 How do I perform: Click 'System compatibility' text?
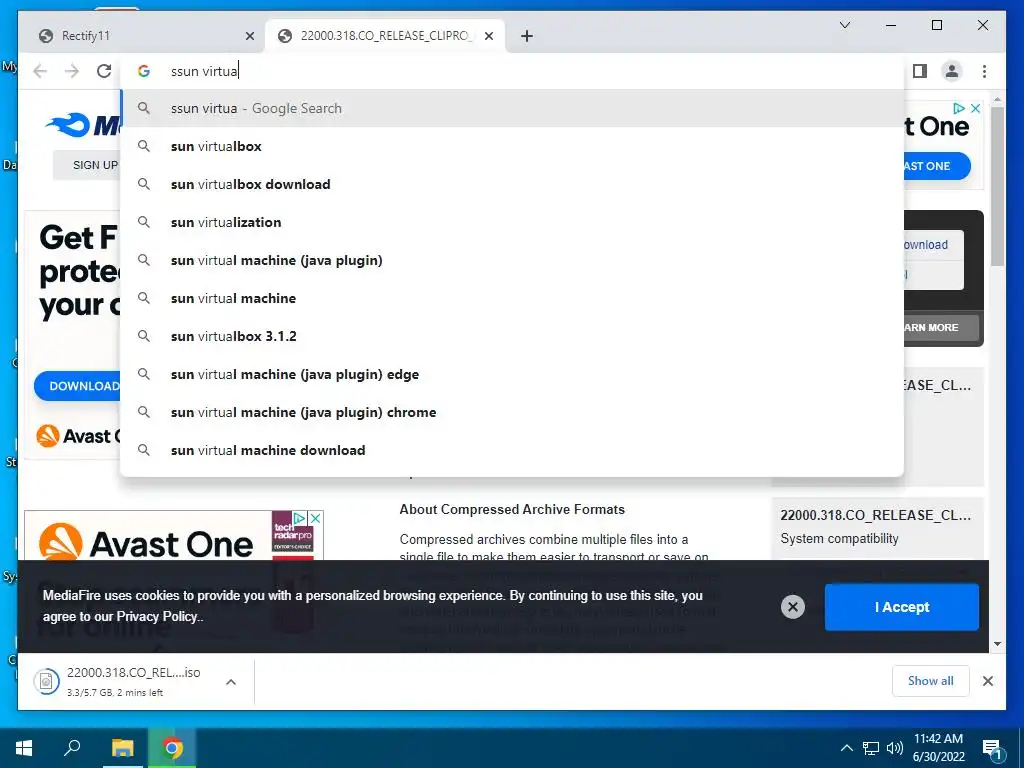coord(839,539)
